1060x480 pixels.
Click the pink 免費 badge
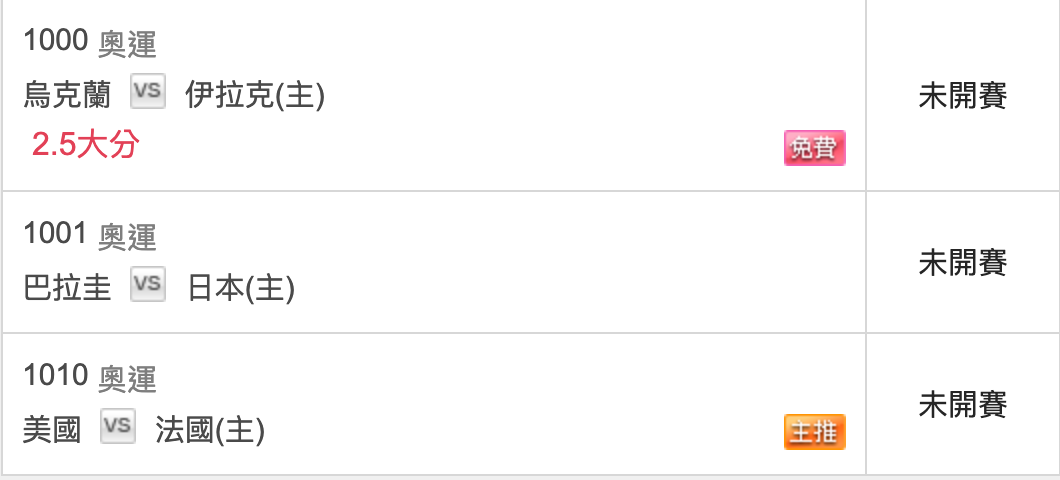(x=815, y=148)
